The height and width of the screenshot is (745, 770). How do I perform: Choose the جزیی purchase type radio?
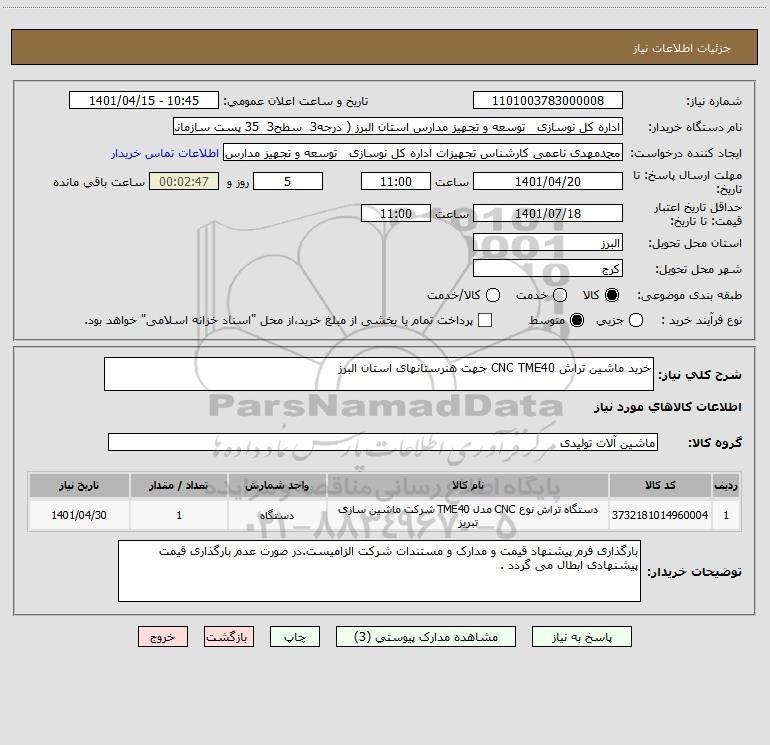pos(636,320)
